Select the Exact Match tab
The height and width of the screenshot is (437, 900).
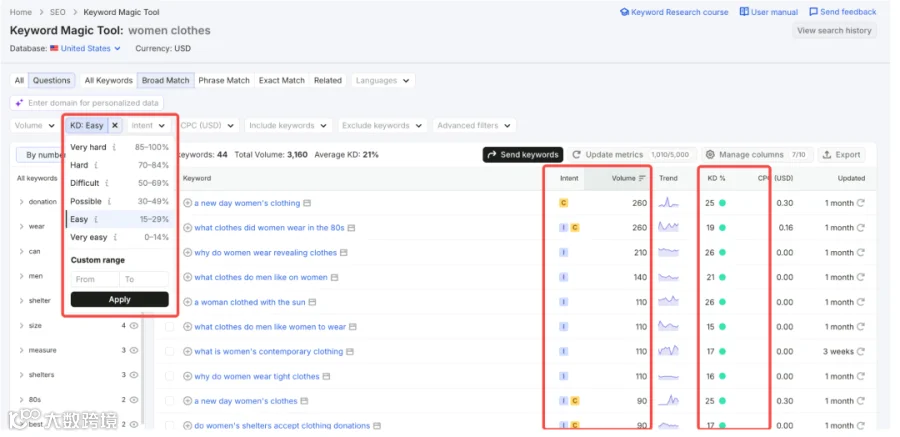(x=282, y=80)
